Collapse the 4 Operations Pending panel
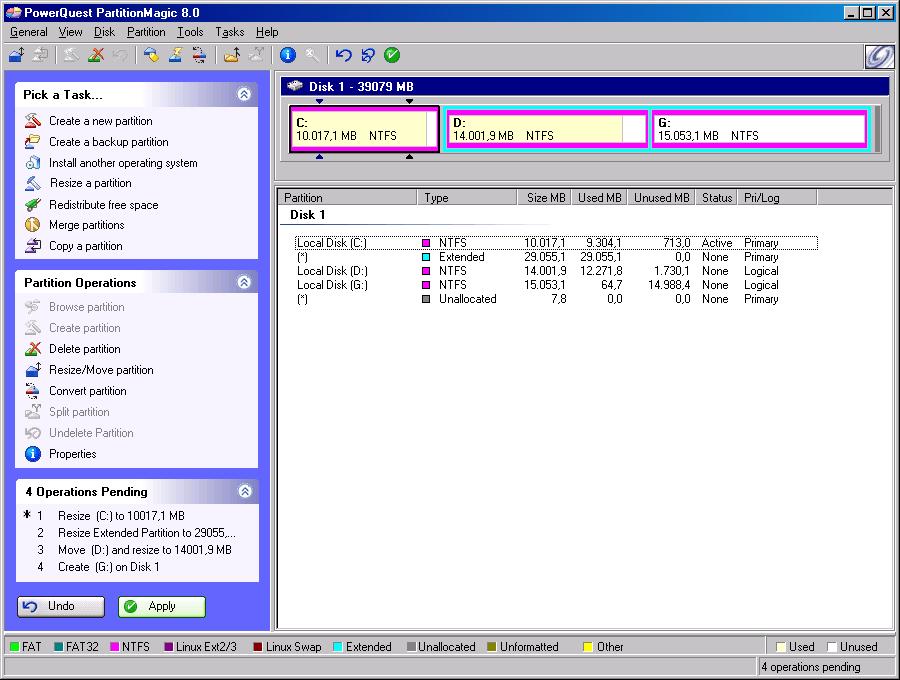The height and width of the screenshot is (680, 900). coord(245,491)
